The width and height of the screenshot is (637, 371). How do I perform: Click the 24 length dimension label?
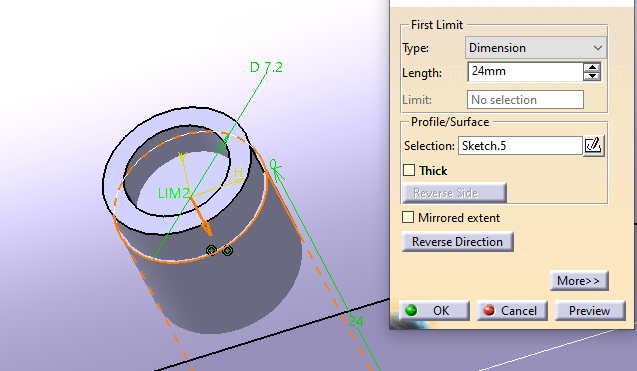tap(356, 321)
